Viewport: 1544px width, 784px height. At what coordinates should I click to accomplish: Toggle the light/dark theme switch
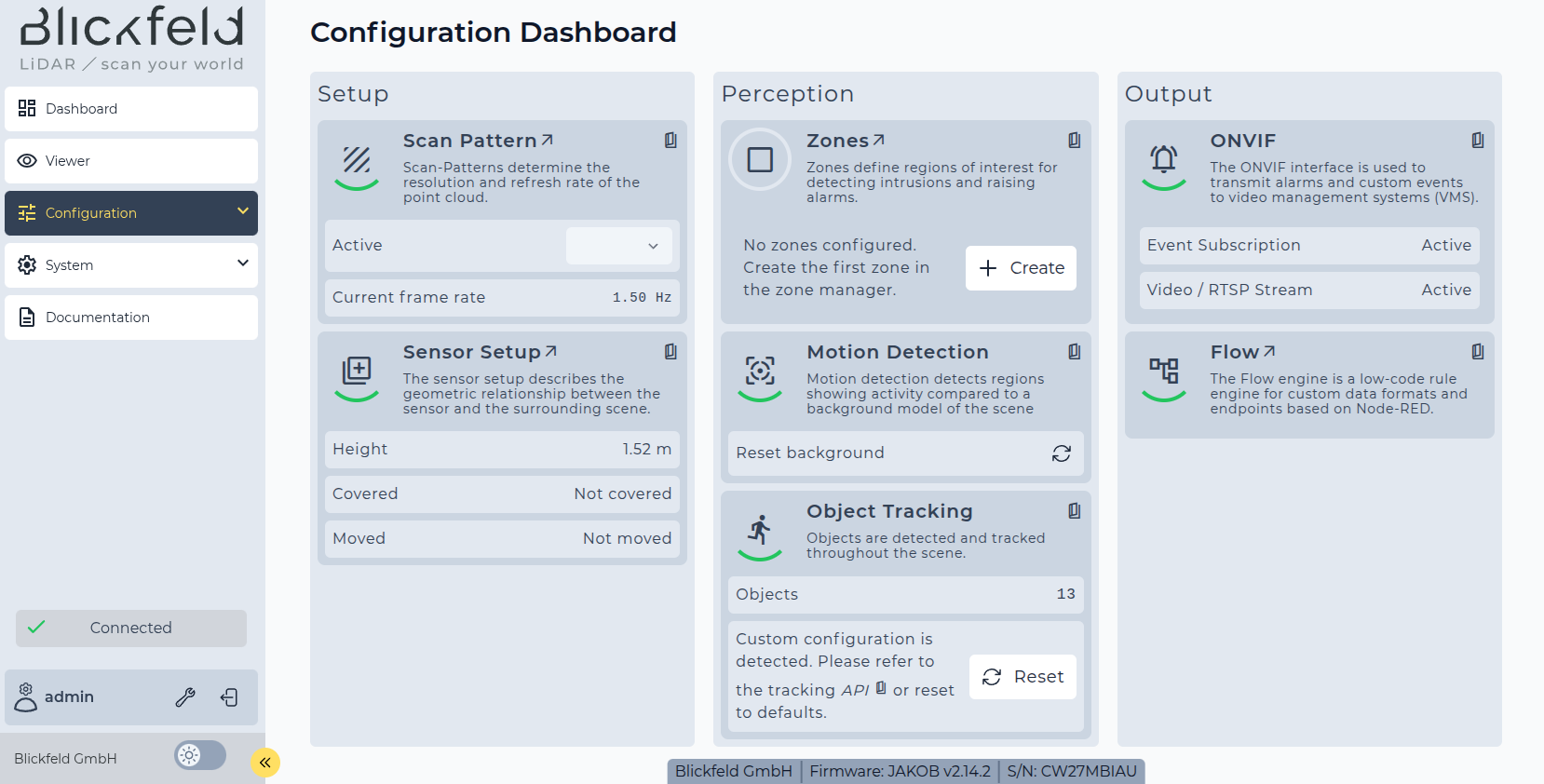point(200,755)
